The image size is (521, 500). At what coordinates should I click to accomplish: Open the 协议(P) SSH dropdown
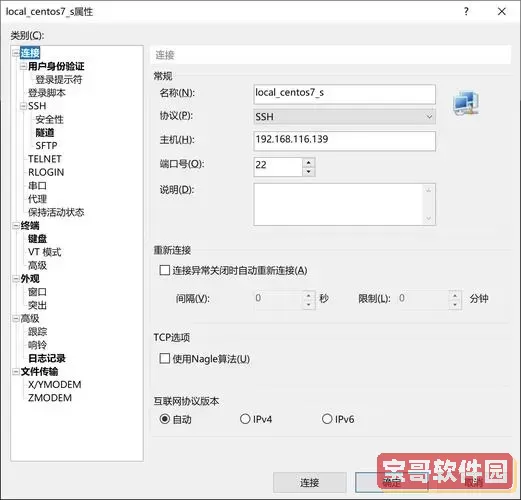point(344,116)
